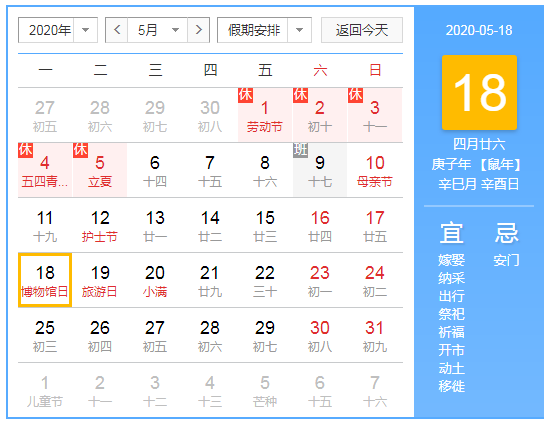This screenshot has height=423, width=549.
Task: Select May 6 十四
Action: [155, 170]
